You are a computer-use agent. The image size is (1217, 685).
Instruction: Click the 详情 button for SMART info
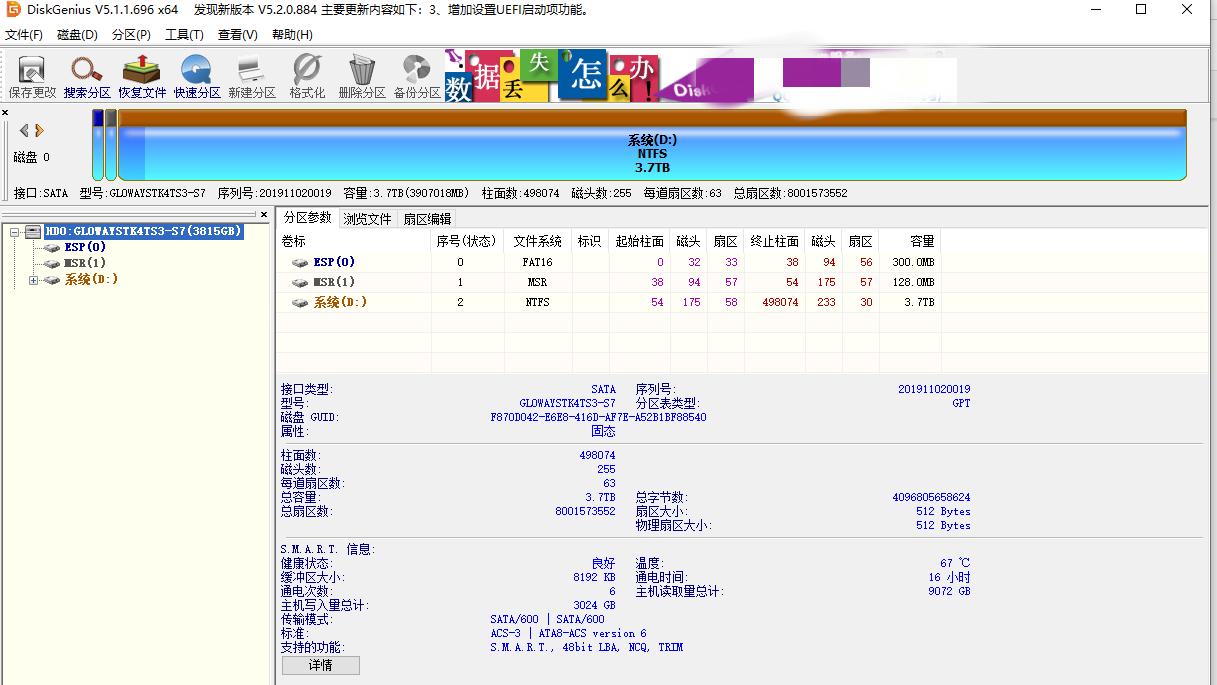(320, 665)
